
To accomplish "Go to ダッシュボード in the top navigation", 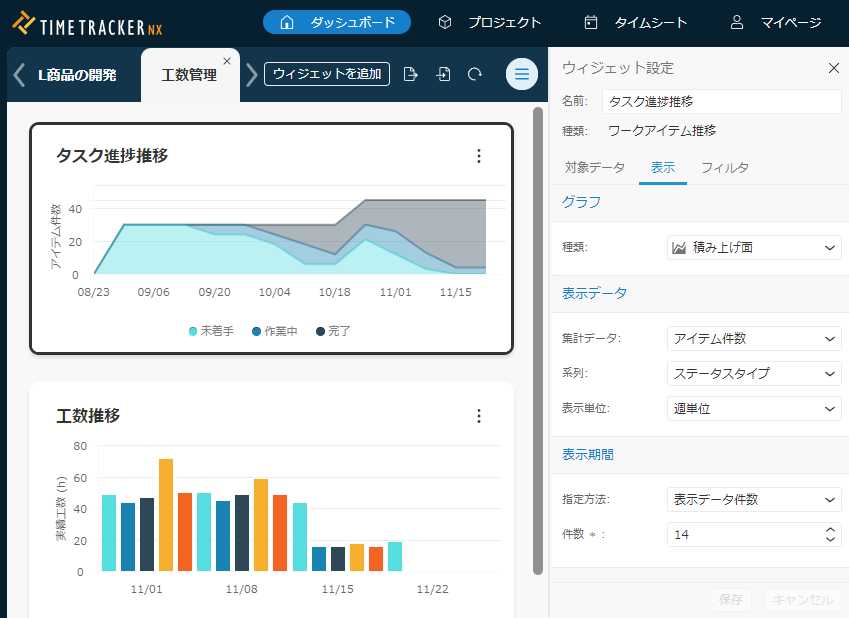I will pyautogui.click(x=337, y=22).
